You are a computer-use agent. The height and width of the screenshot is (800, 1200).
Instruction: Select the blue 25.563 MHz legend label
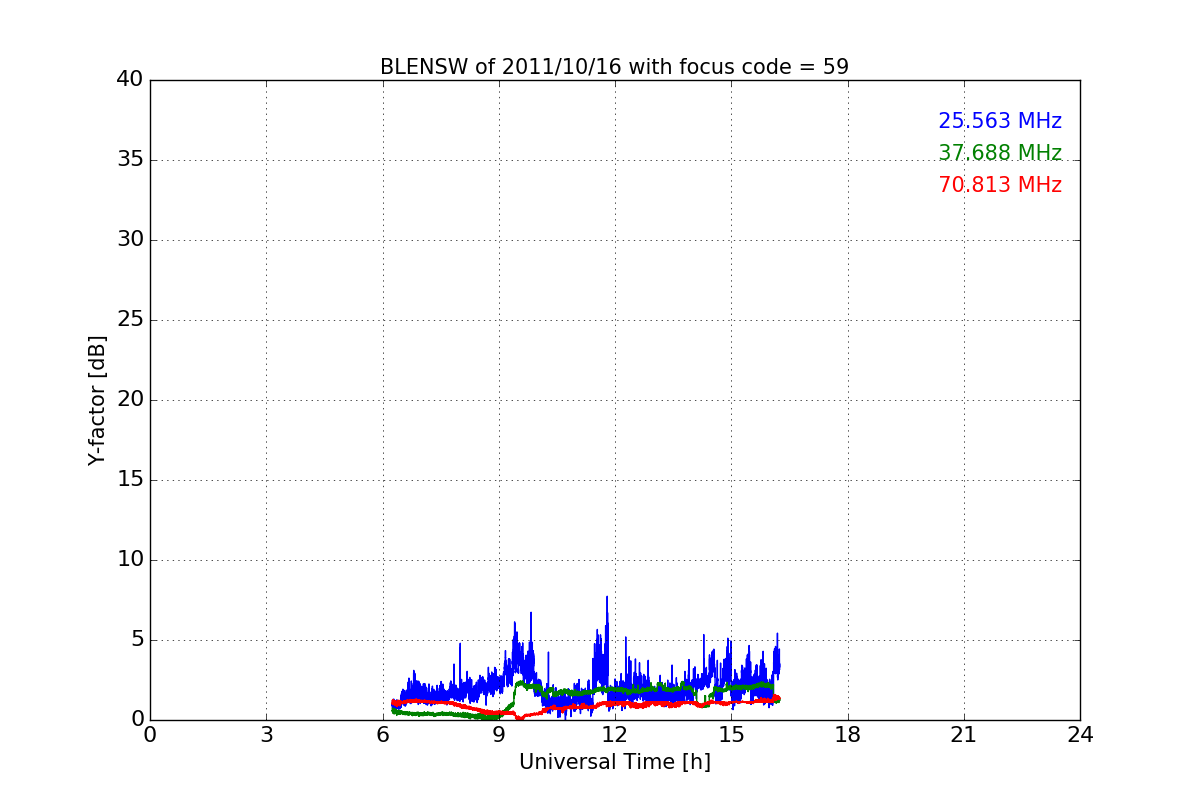coord(1000,121)
